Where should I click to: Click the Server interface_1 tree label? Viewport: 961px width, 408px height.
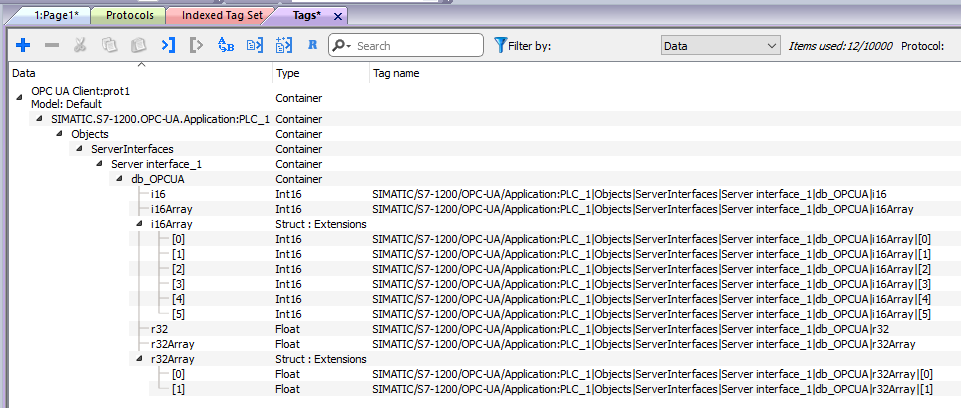pos(156,164)
